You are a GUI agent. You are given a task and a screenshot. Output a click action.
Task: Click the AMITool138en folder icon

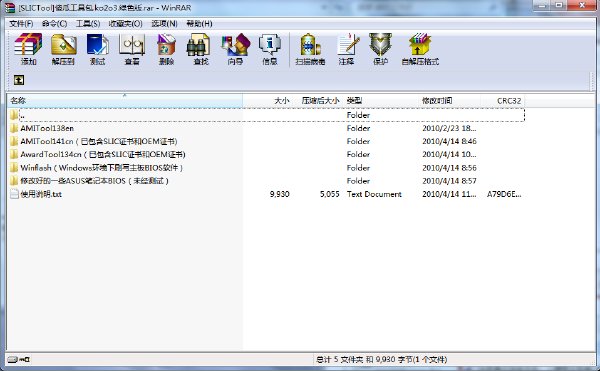coord(14,128)
